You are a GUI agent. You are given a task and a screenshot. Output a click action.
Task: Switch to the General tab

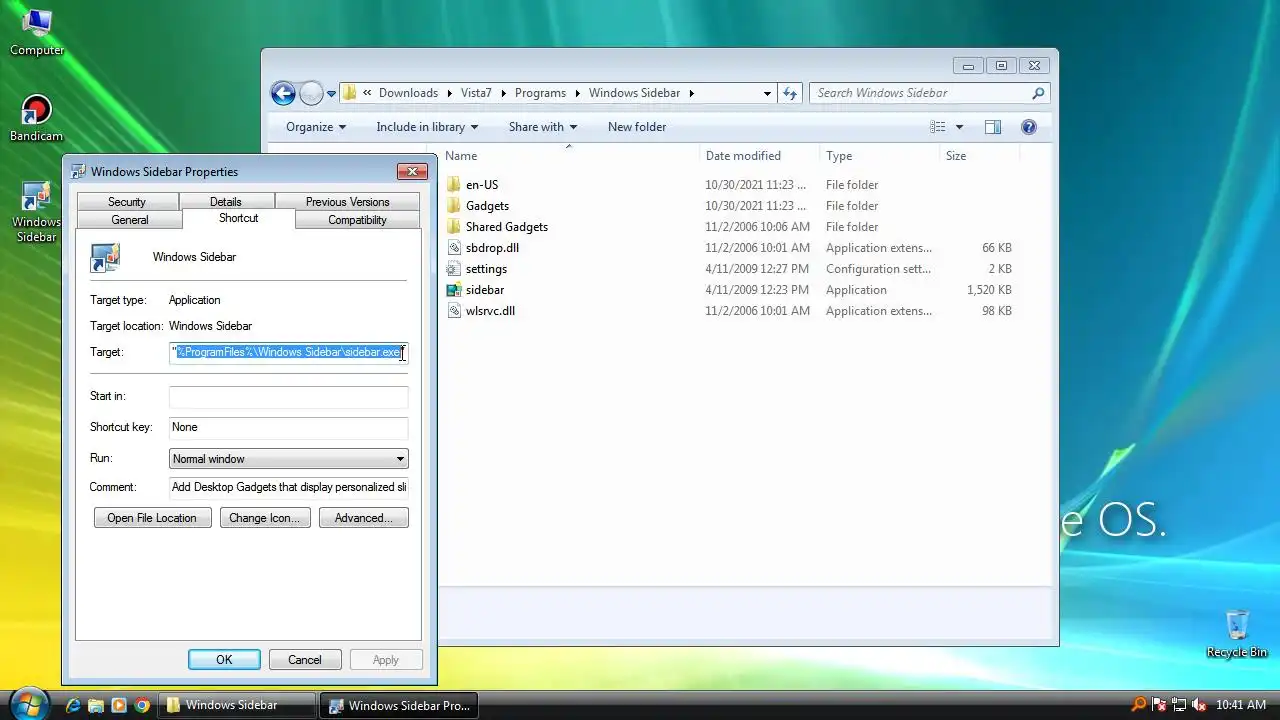pyautogui.click(x=130, y=220)
